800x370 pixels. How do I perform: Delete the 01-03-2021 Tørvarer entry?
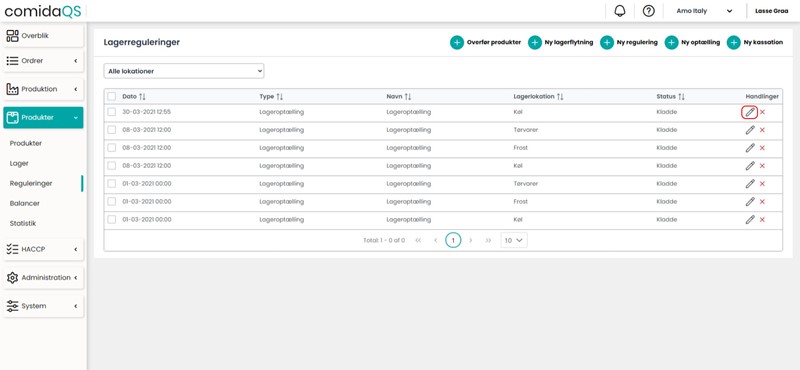762,184
